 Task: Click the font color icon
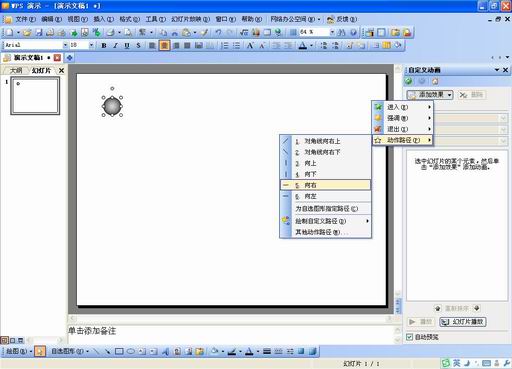[302, 46]
